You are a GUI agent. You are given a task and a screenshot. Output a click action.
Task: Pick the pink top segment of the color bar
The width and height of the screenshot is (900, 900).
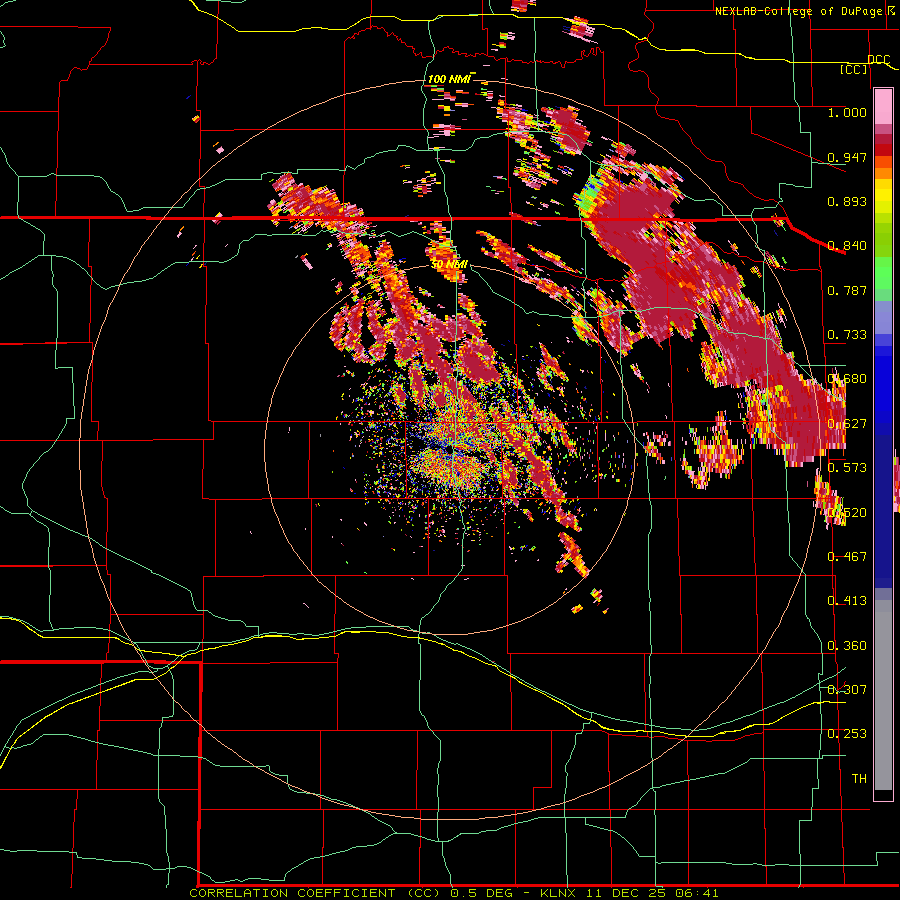(x=883, y=106)
